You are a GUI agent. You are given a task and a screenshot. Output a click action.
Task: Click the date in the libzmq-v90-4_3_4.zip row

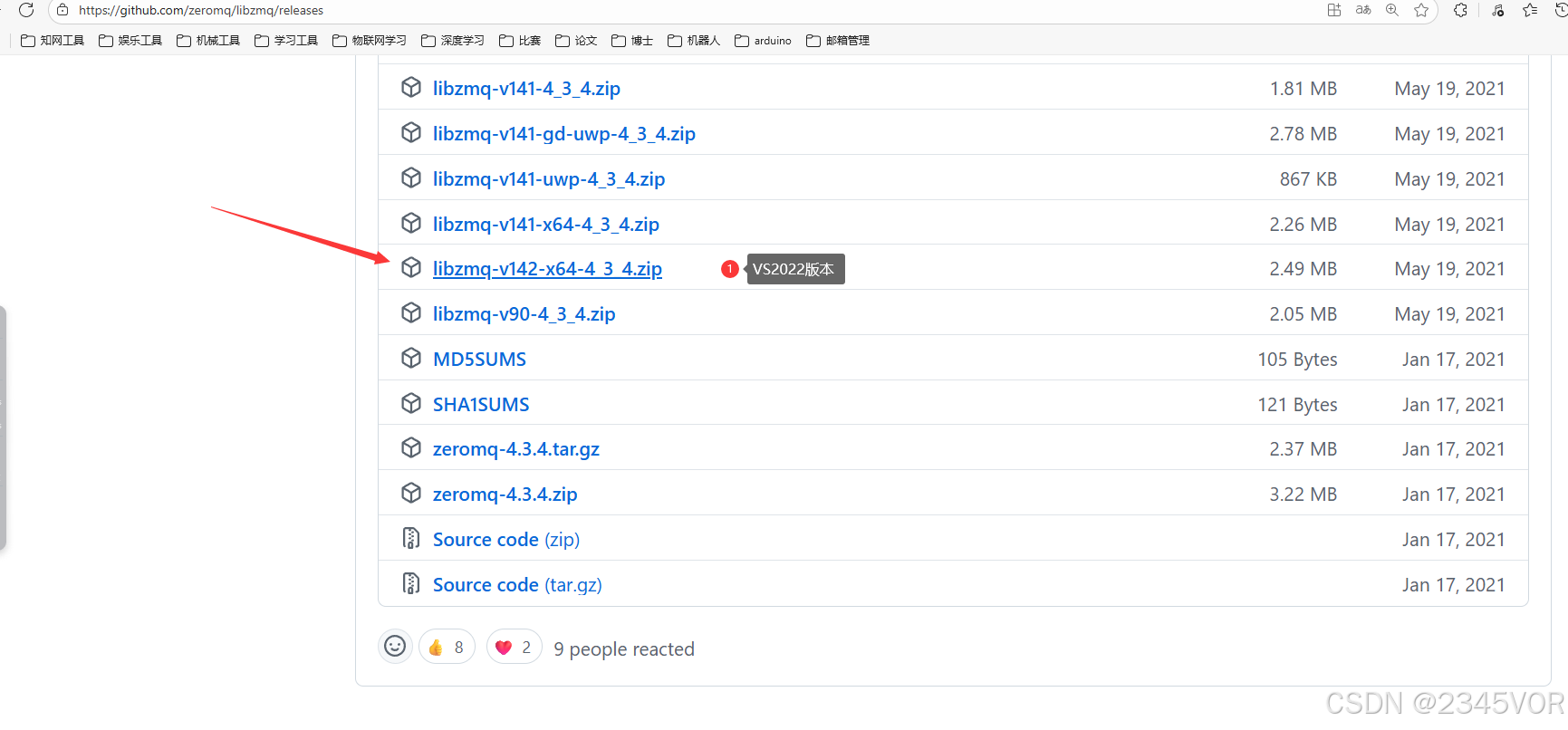coord(1449,314)
